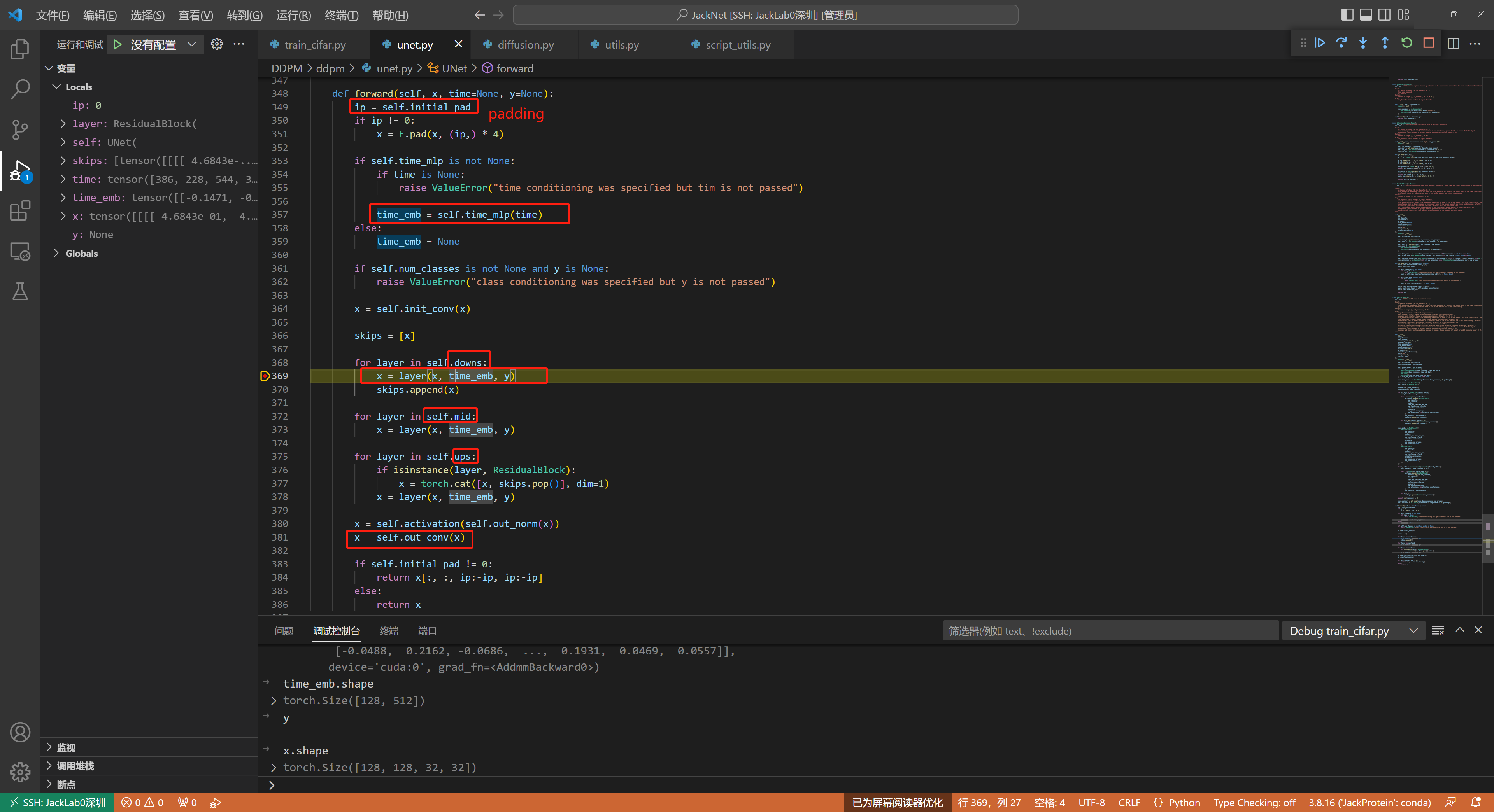
Task: Toggle secondary sidebar visibility
Action: 1384,15
